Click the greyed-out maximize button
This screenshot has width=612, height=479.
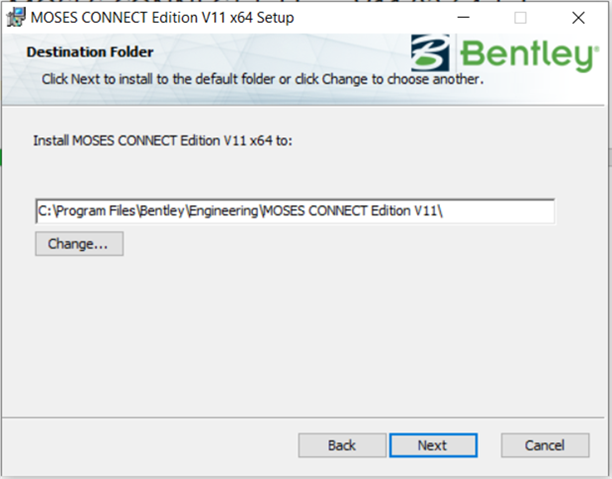coord(520,18)
